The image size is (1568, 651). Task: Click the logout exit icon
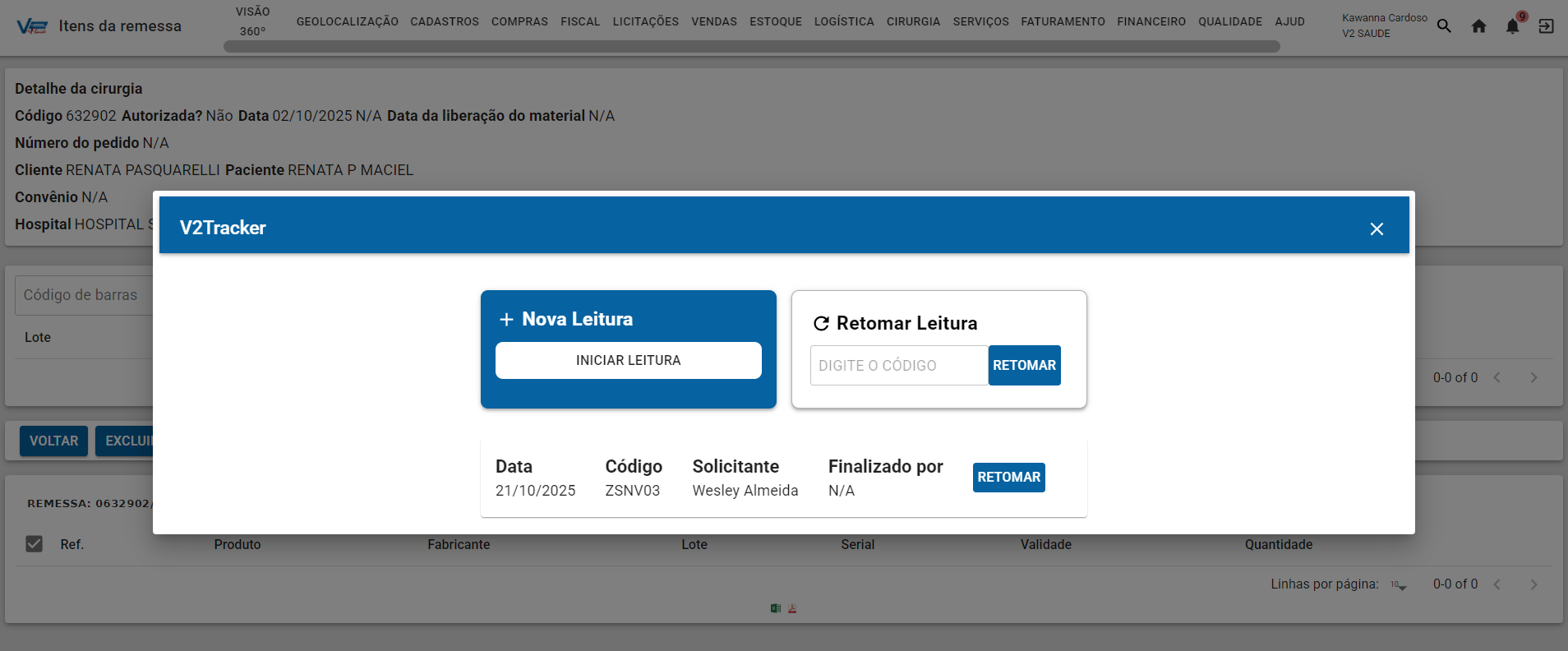click(x=1546, y=26)
